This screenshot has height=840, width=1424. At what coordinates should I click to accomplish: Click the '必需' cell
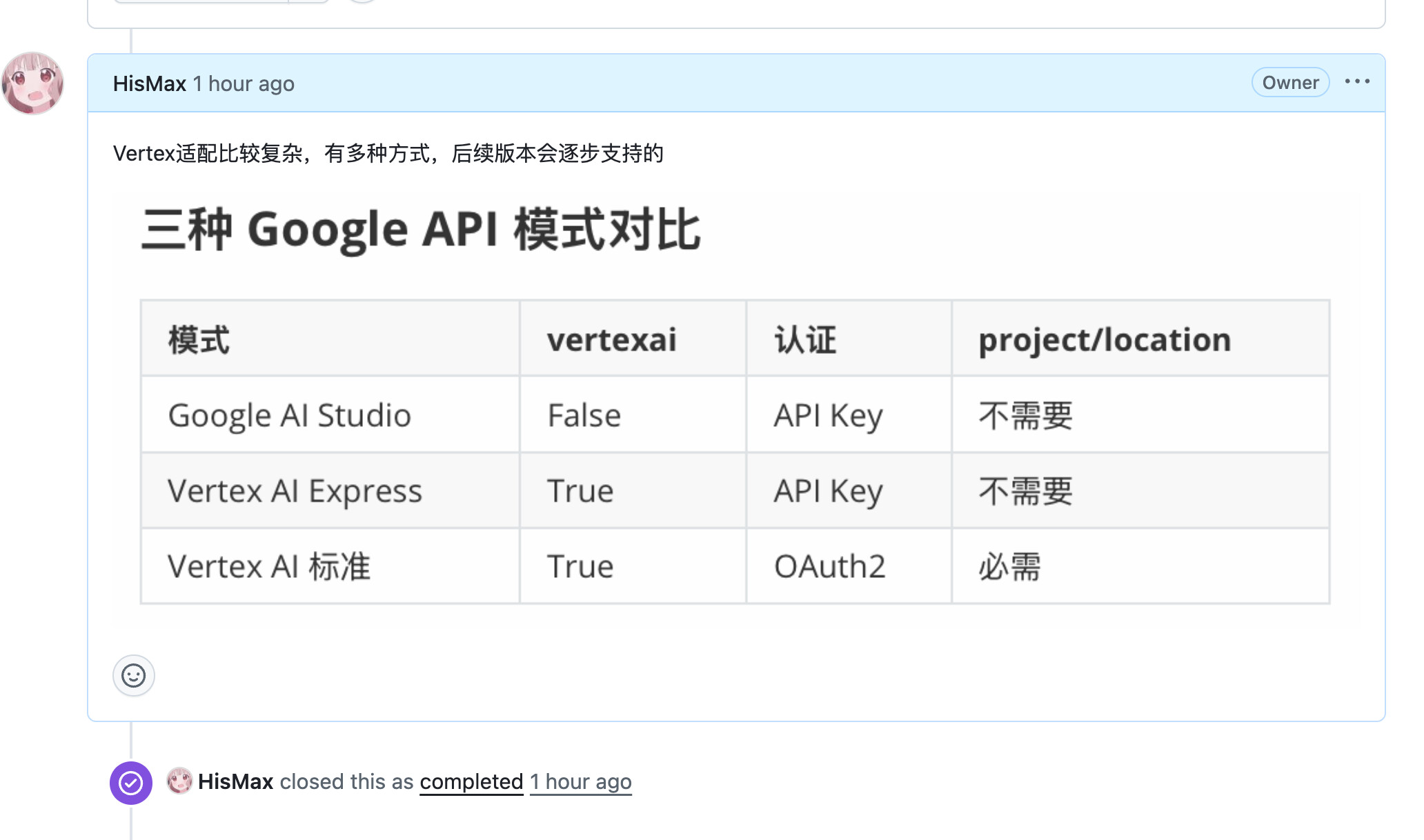point(1140,566)
